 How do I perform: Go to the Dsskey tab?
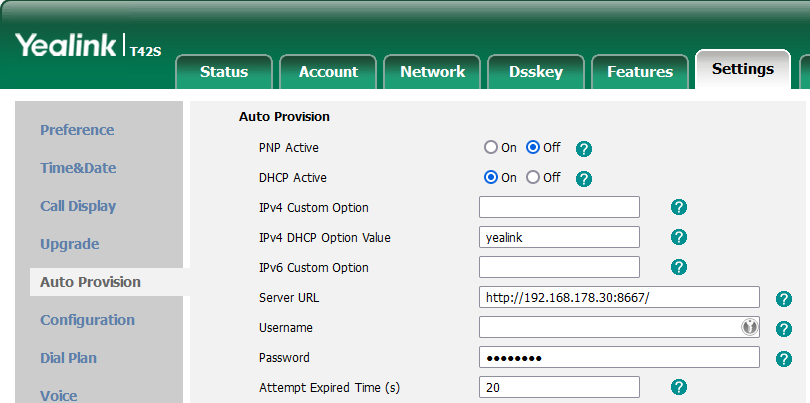pos(535,71)
